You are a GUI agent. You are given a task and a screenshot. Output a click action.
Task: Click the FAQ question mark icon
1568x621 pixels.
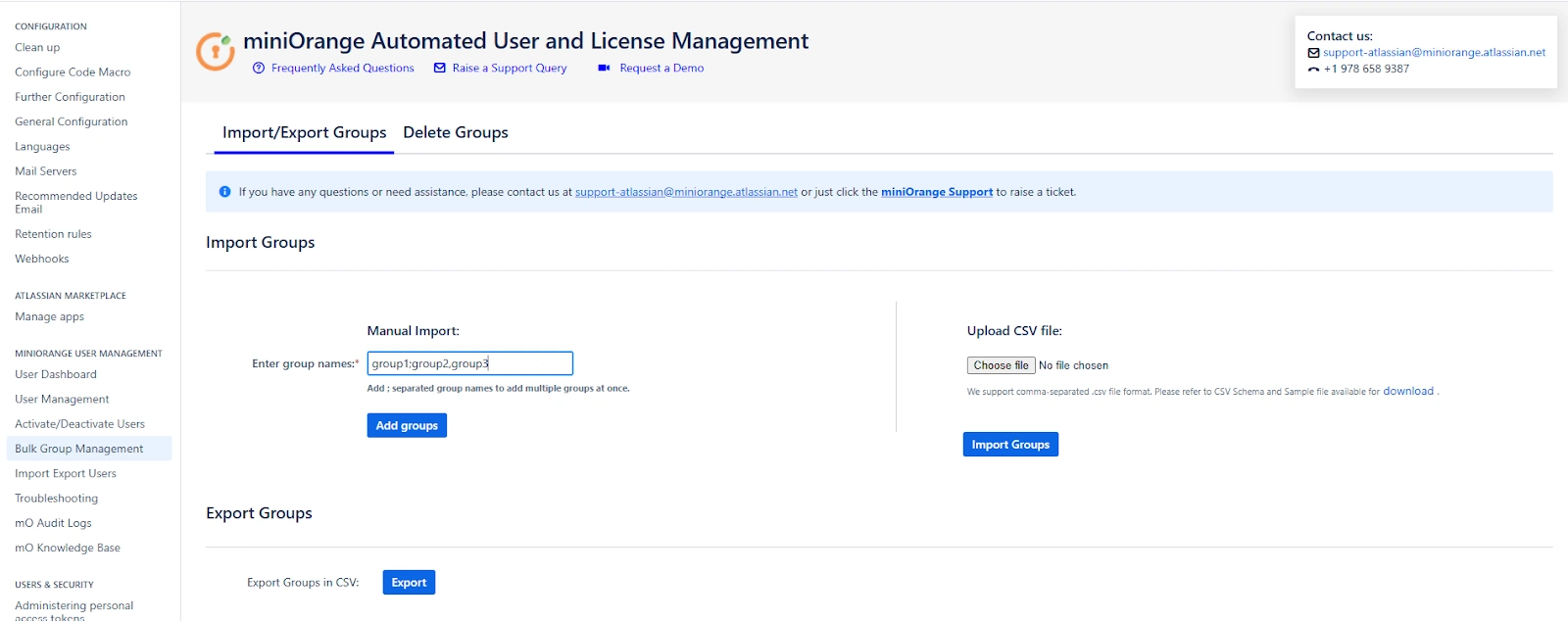coord(259,68)
